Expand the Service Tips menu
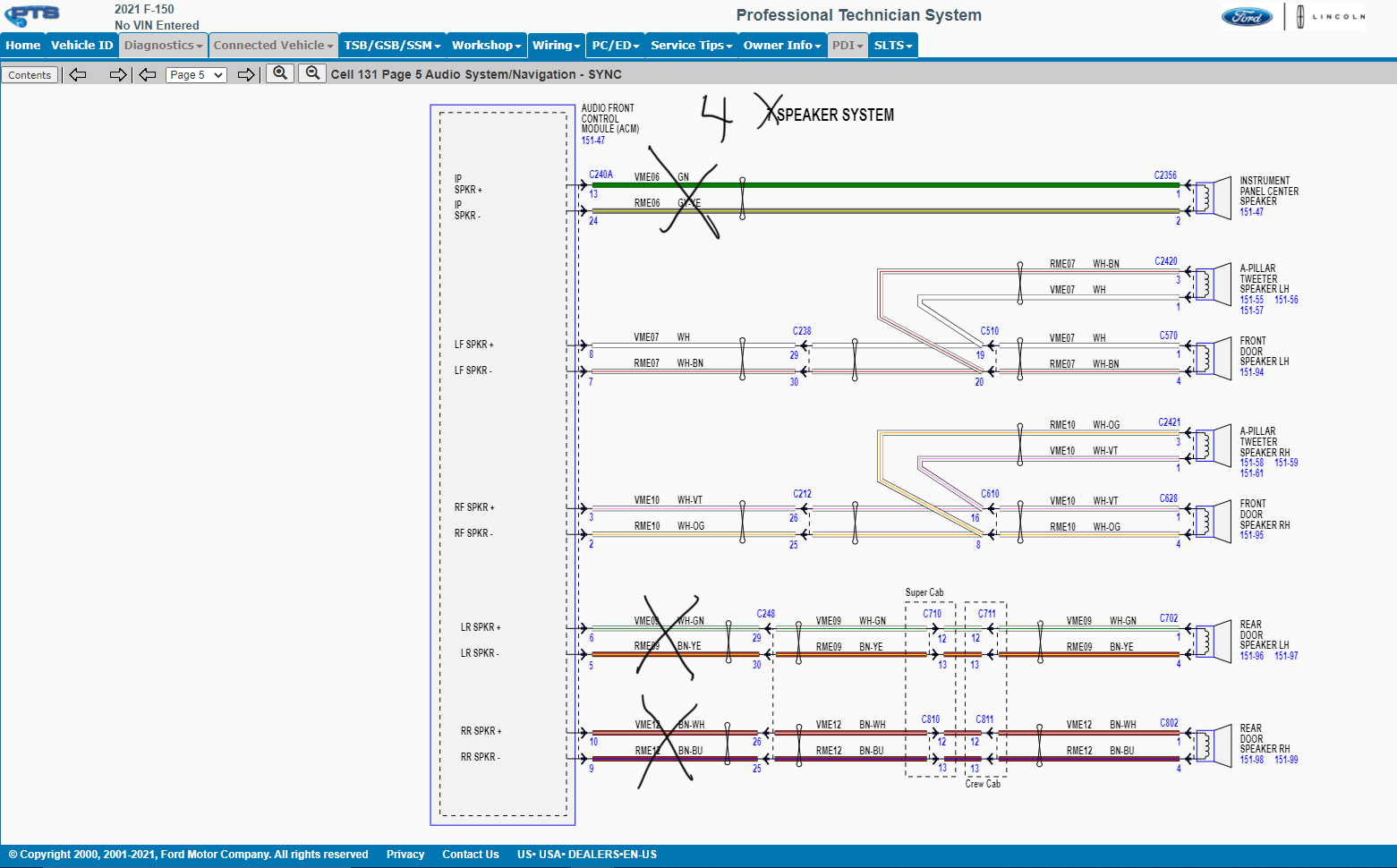 point(691,45)
